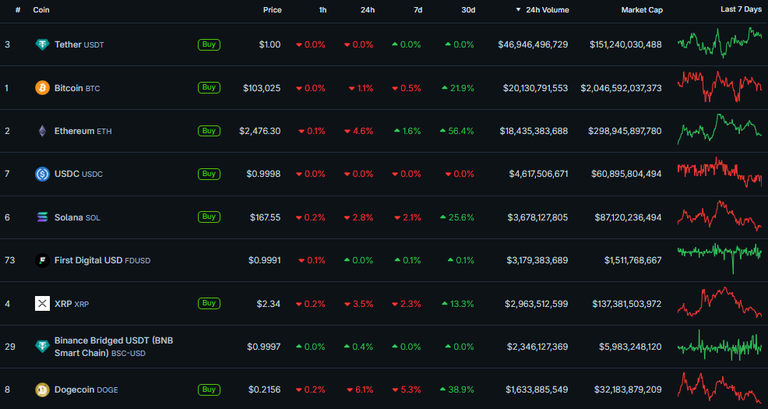The height and width of the screenshot is (409, 768).
Task: Click Bitcoin 30d change 21.9%
Action: tap(457, 88)
